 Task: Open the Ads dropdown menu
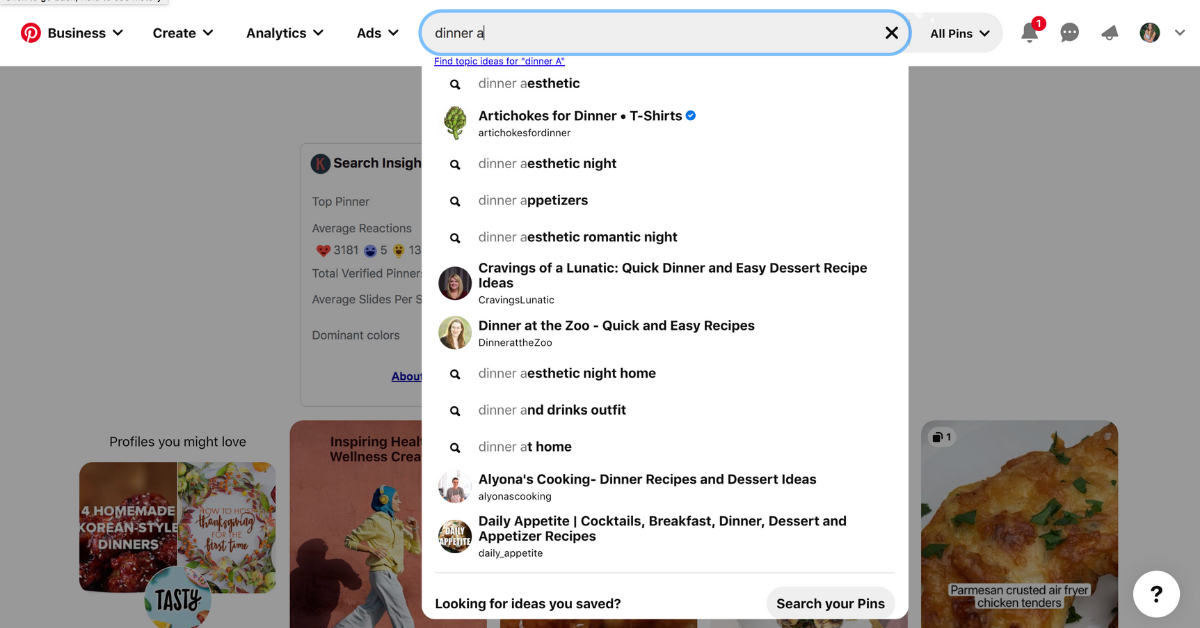pos(377,33)
